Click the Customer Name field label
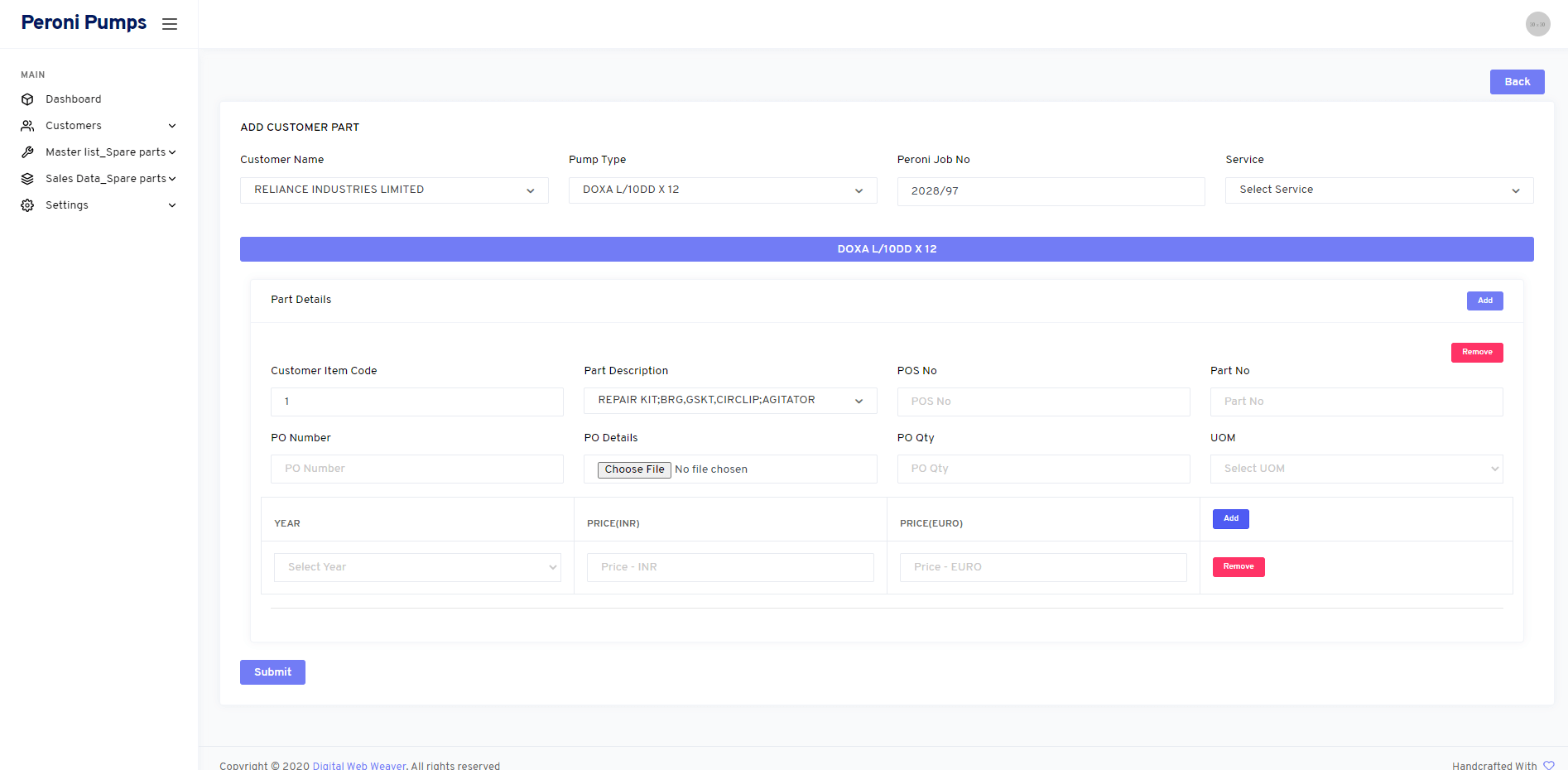1568x770 pixels. [281, 160]
